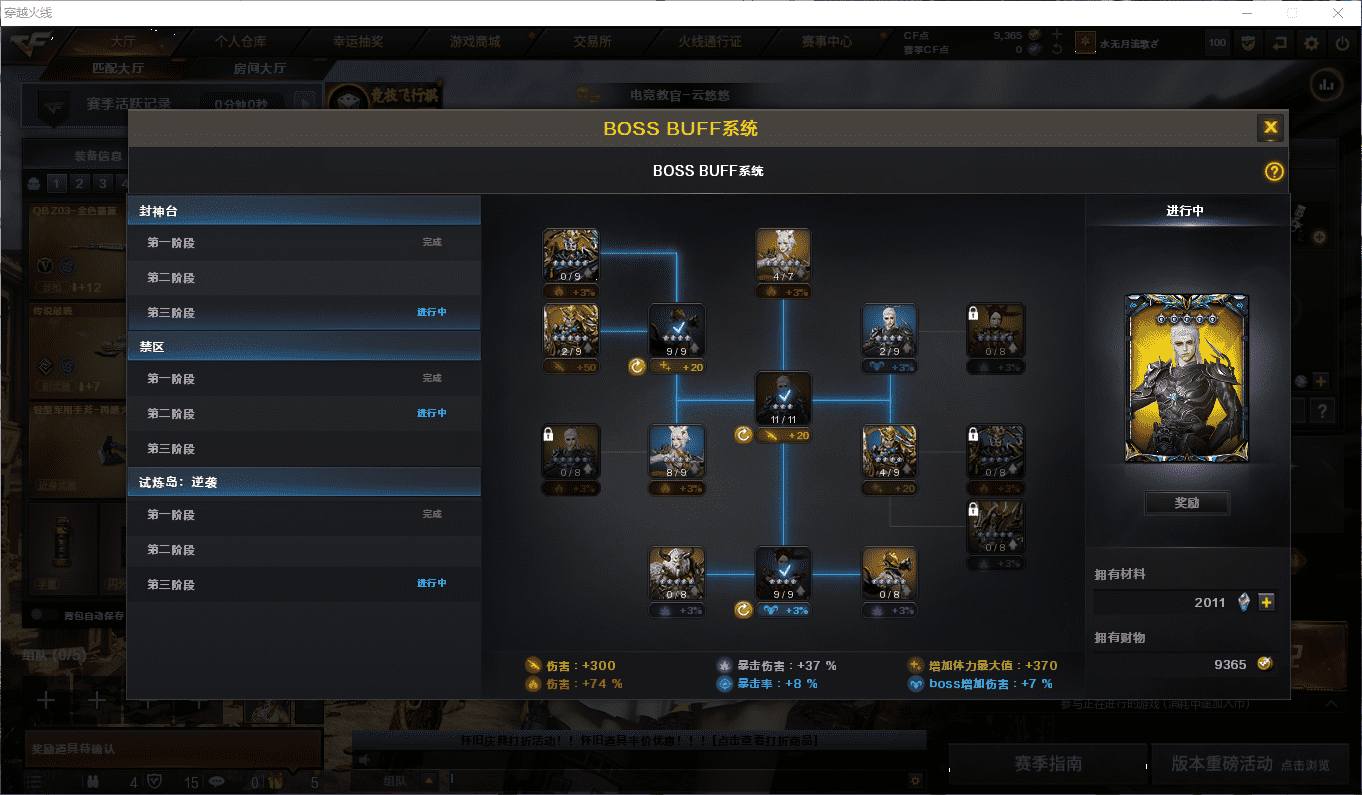Image resolution: width=1362 pixels, height=795 pixels.
Task: Select the 9/9 node with +20 bonus
Action: 677,332
